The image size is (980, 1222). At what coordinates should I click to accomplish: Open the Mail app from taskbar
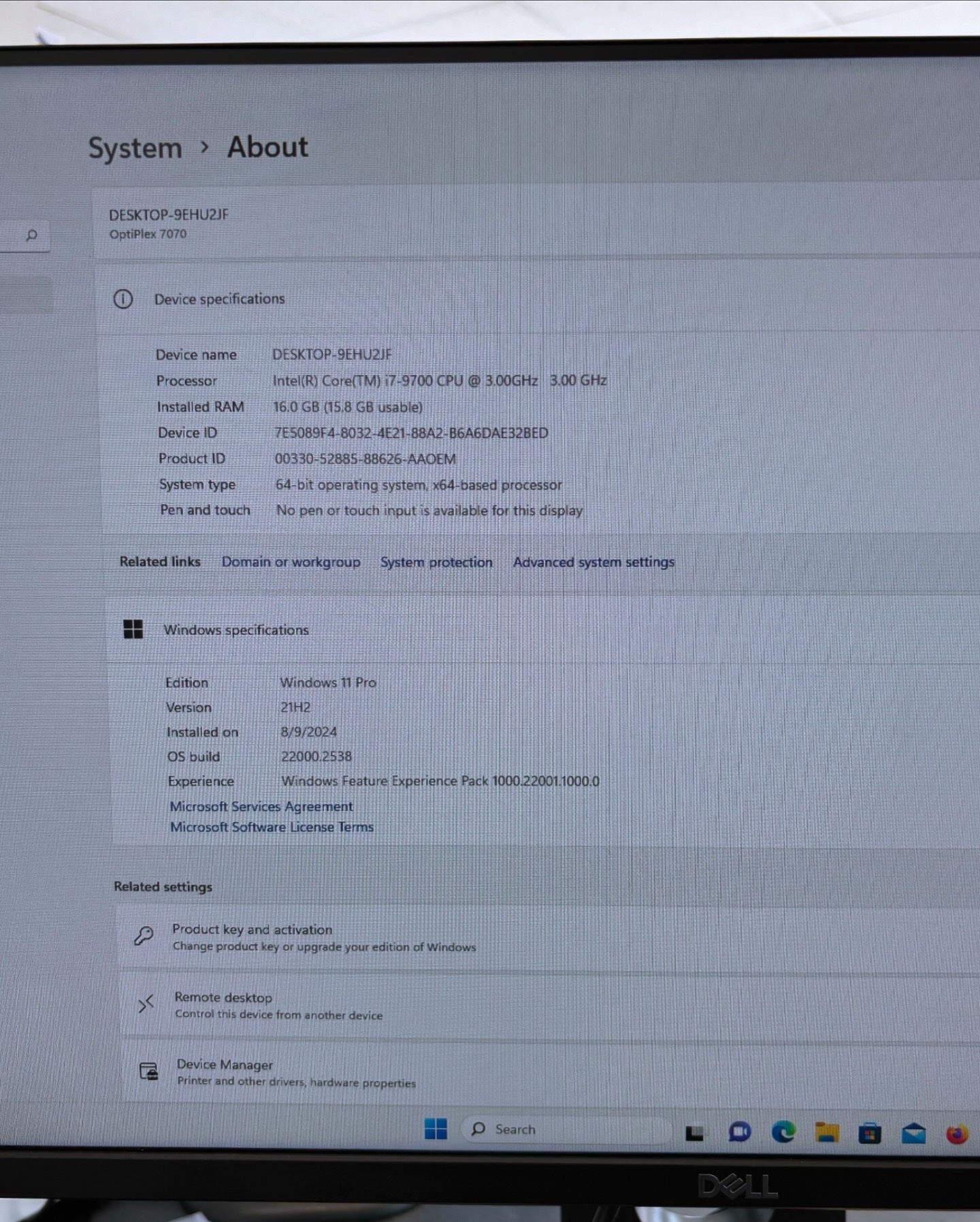tap(913, 1134)
